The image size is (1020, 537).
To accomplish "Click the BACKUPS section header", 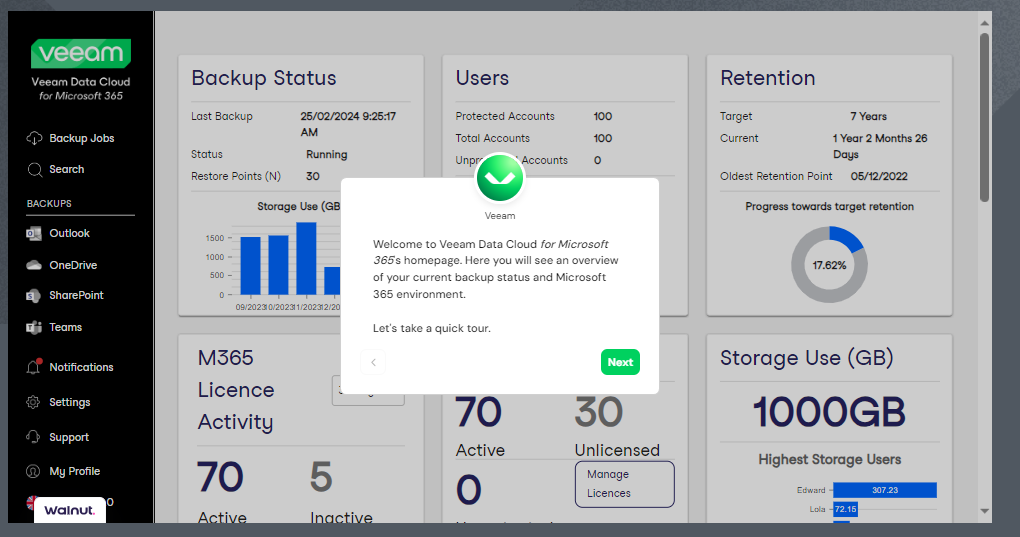I will pyautogui.click(x=49, y=203).
